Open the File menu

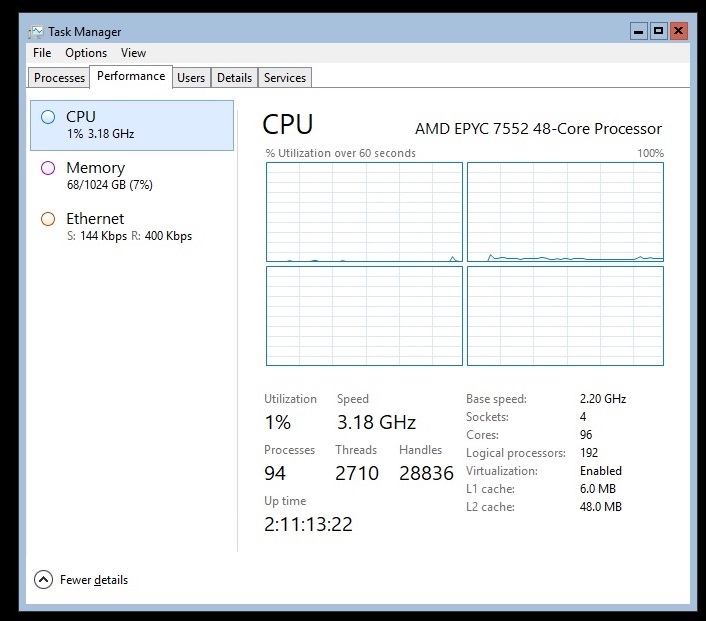pos(42,53)
